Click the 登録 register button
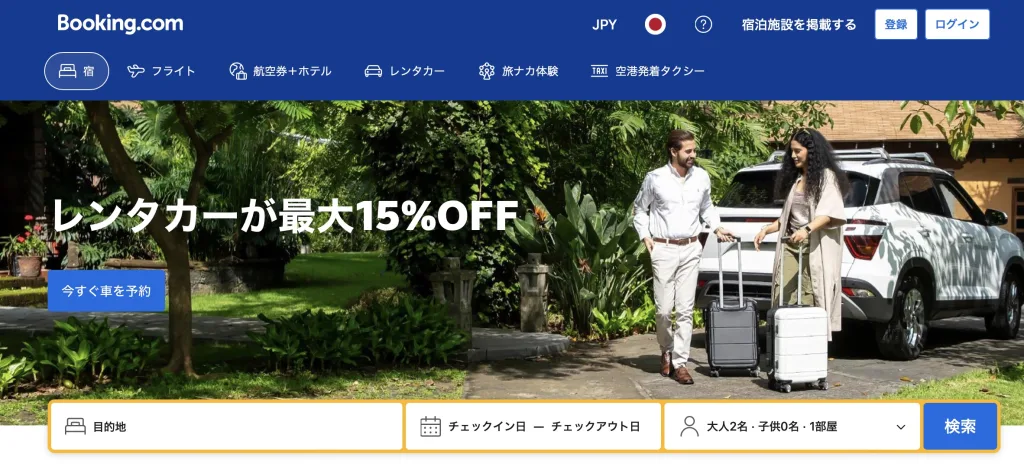This screenshot has width=1024, height=467. 895,25
